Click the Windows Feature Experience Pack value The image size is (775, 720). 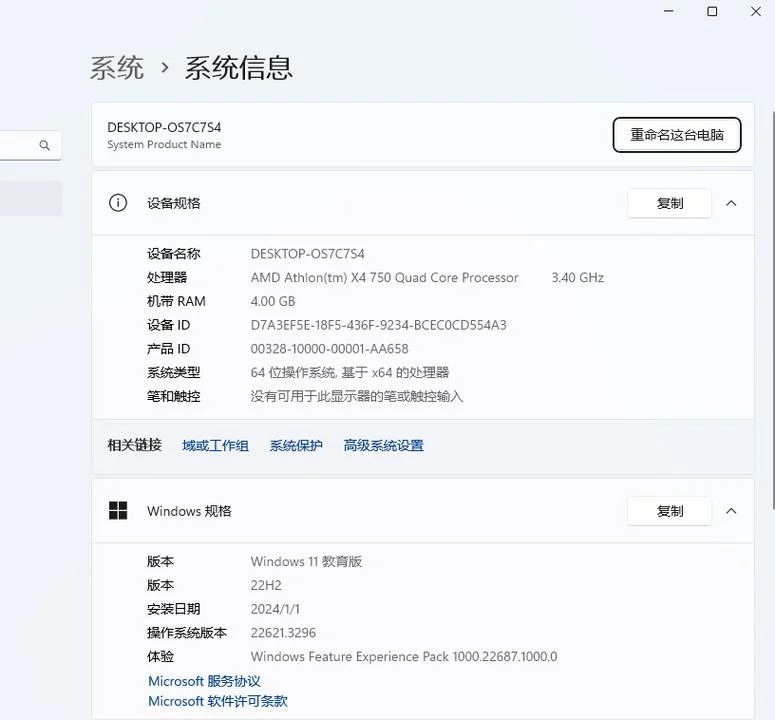click(x=404, y=656)
